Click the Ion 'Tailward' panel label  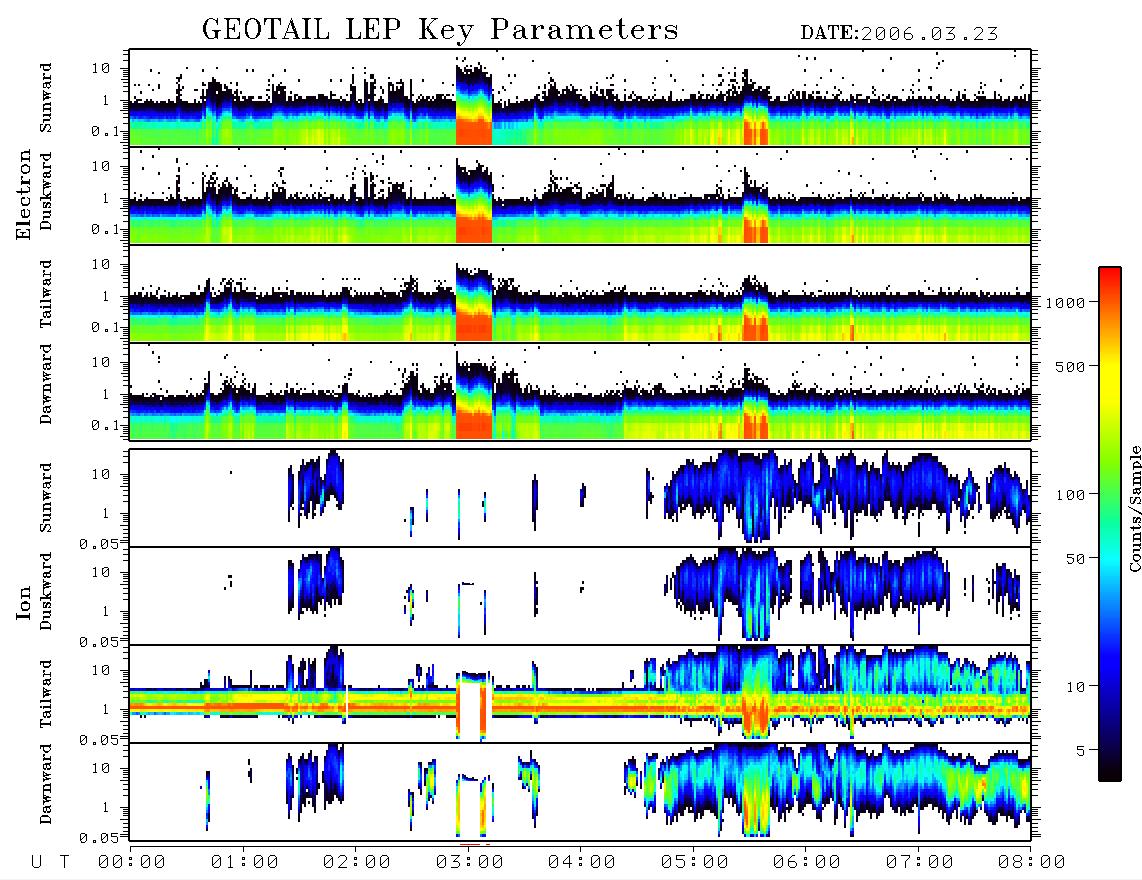click(x=45, y=694)
